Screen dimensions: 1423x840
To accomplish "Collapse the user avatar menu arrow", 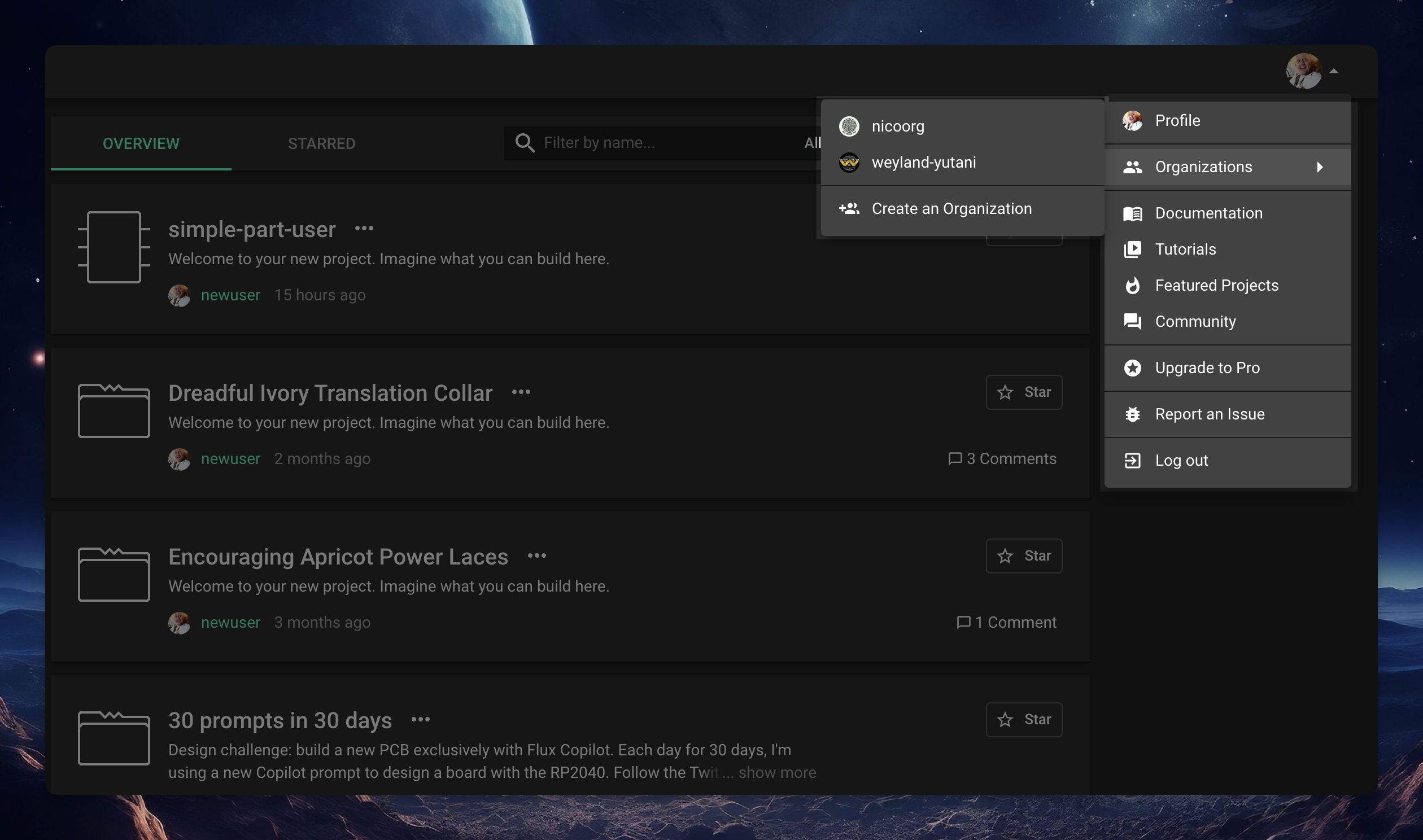I will click(x=1334, y=71).
